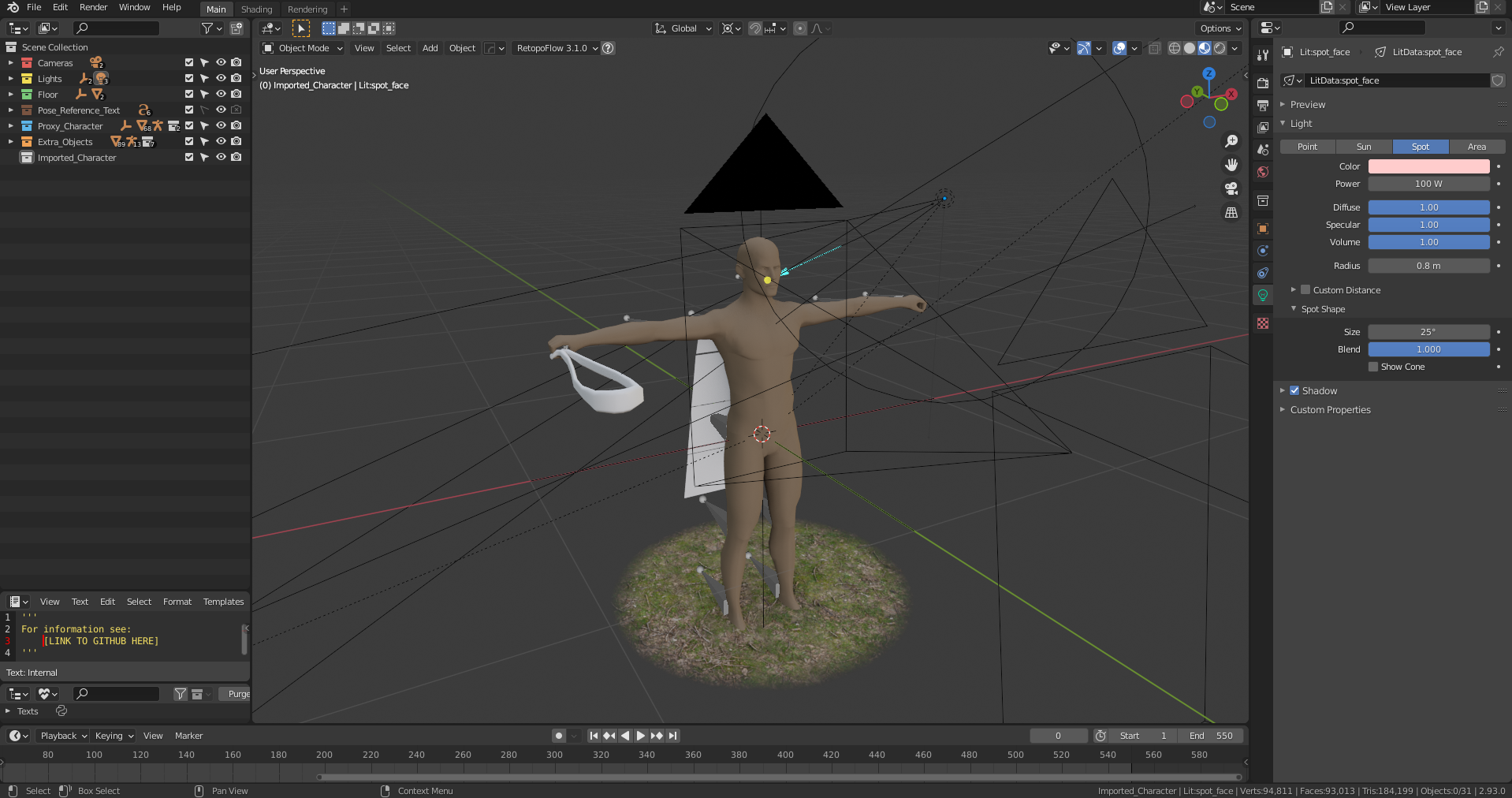Toggle proportional editing icon
Screen dimensions: 1512x798
click(800, 28)
